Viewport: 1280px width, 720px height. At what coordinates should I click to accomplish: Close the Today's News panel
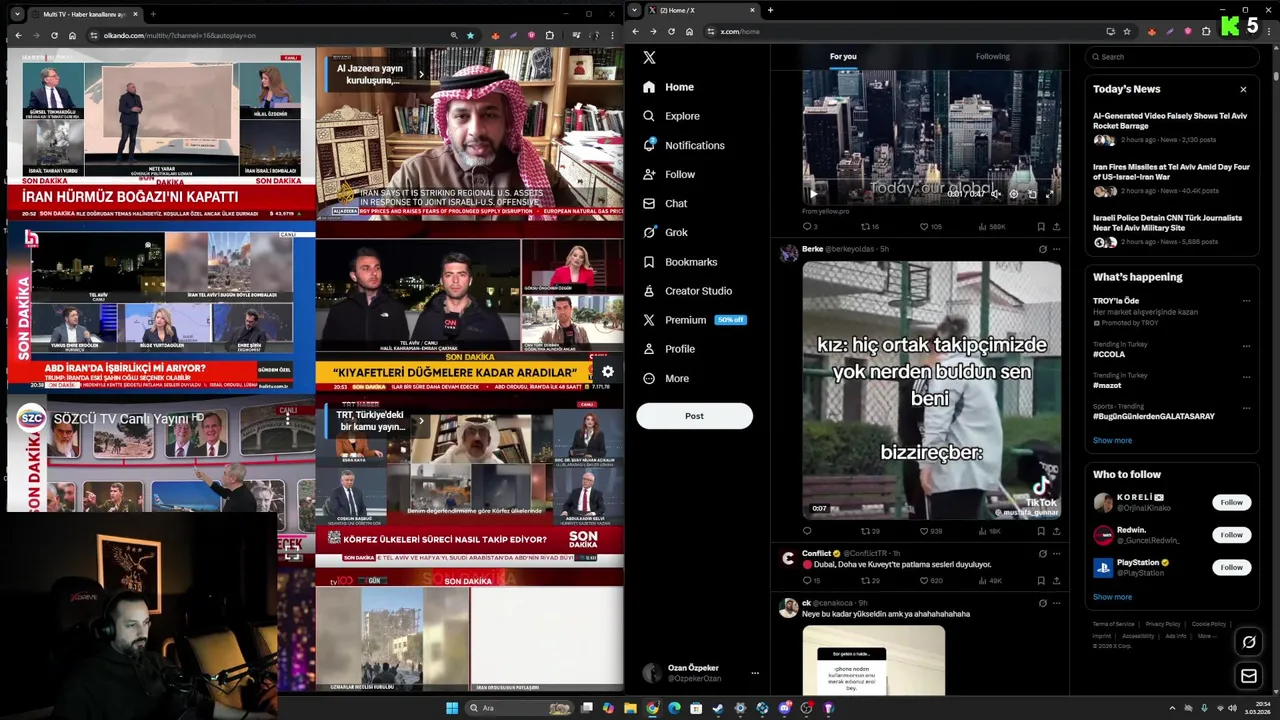coord(1243,89)
